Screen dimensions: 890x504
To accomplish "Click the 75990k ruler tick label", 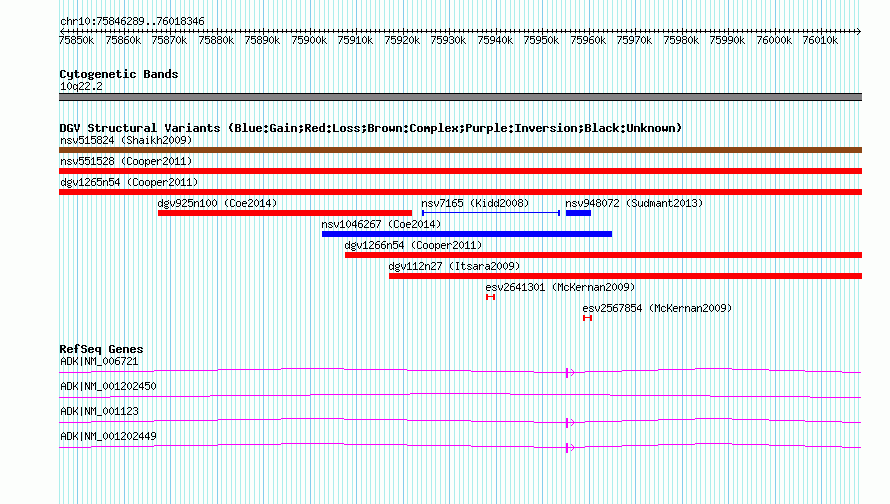I will [x=727, y=40].
